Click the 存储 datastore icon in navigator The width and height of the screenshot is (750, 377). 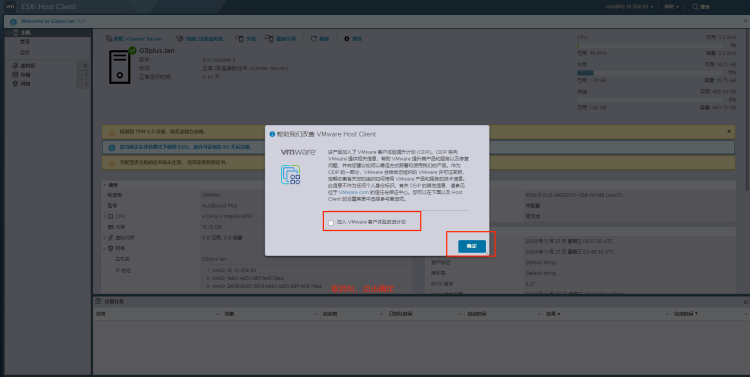[x=15, y=75]
